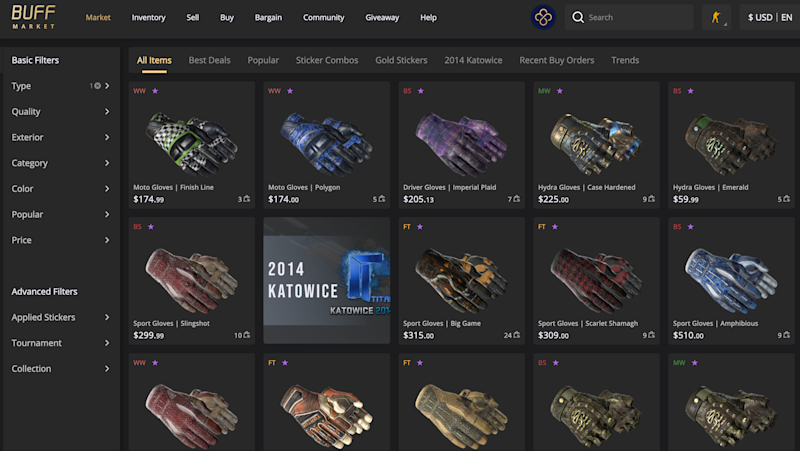Image resolution: width=800 pixels, height=451 pixels.
Task: Open Sport Gloves Amphibious glove image
Action: 731,280
